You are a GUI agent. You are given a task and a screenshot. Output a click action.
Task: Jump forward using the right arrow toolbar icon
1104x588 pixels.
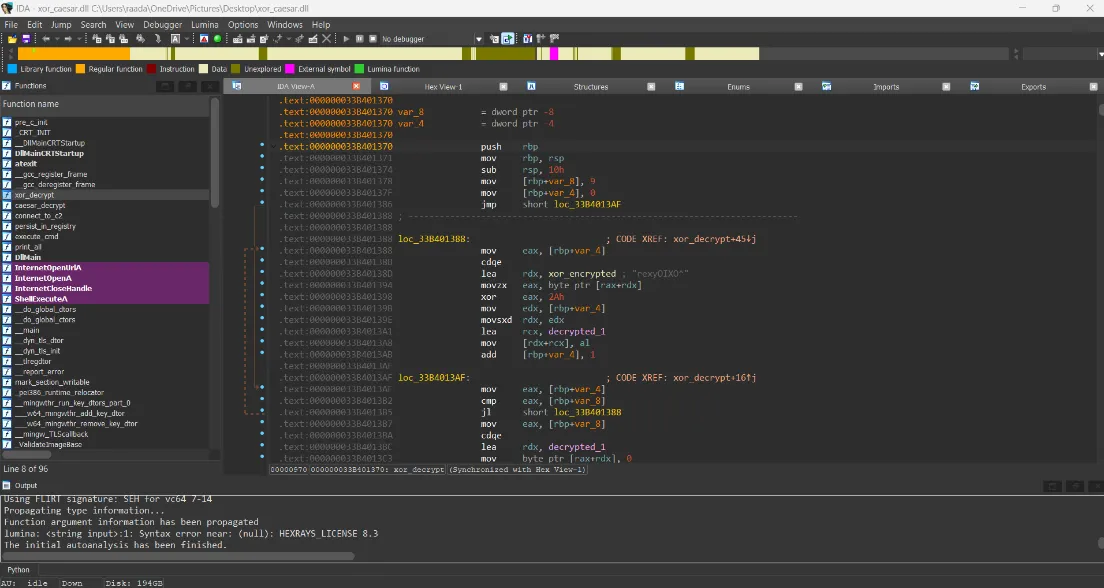click(x=68, y=39)
